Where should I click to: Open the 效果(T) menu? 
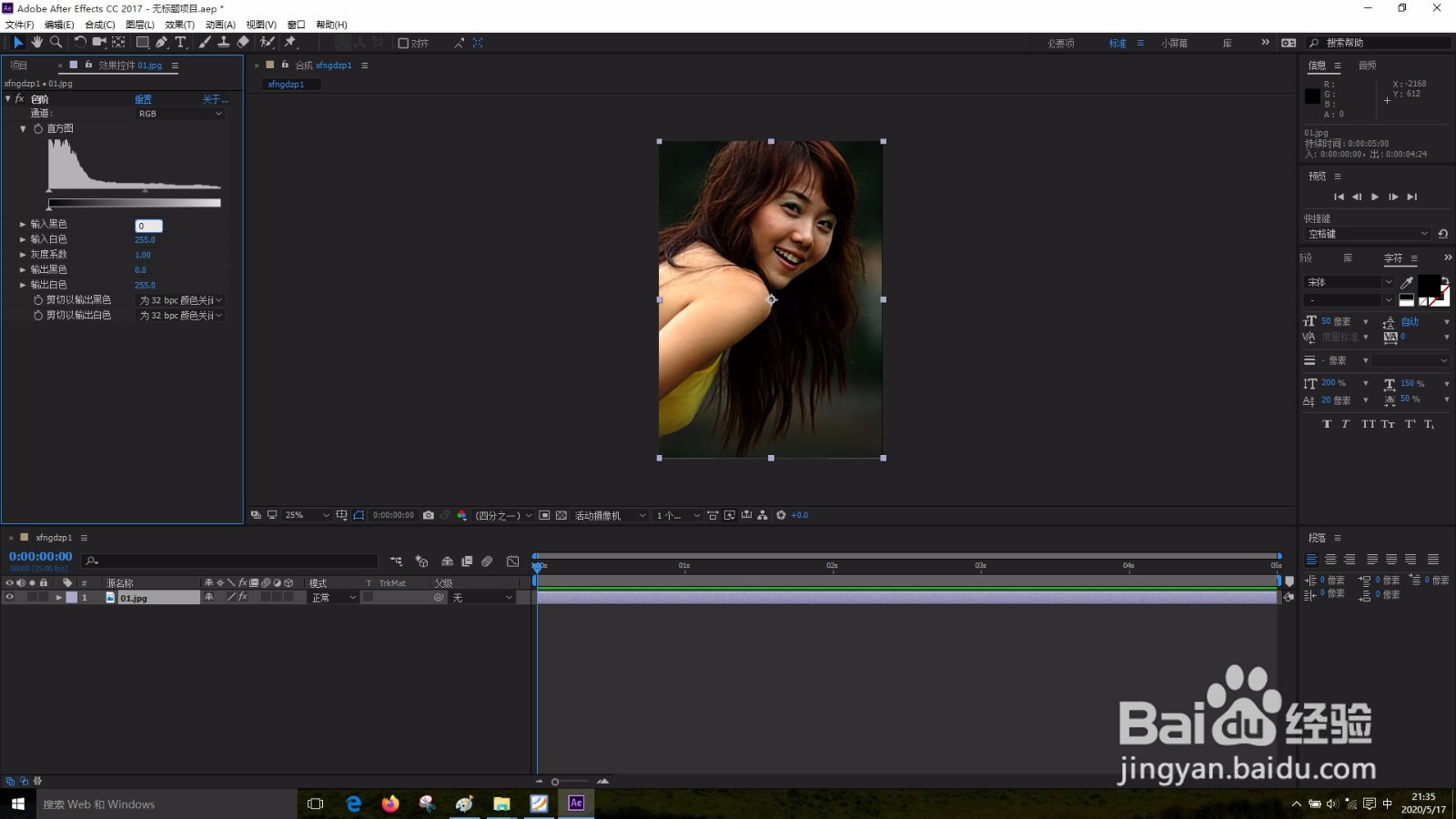click(x=179, y=25)
